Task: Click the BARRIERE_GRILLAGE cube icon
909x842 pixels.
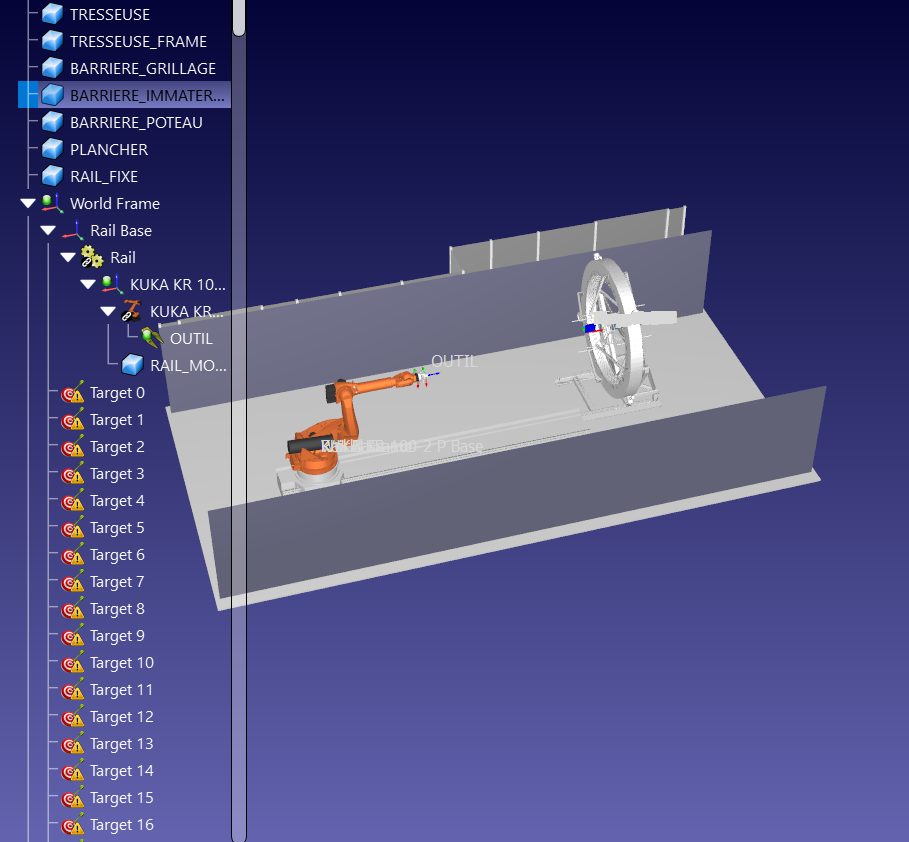Action: [x=52, y=69]
